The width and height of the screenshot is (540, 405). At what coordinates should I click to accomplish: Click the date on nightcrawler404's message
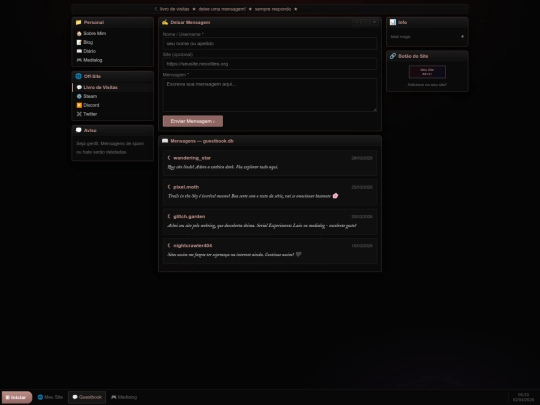pos(362,246)
